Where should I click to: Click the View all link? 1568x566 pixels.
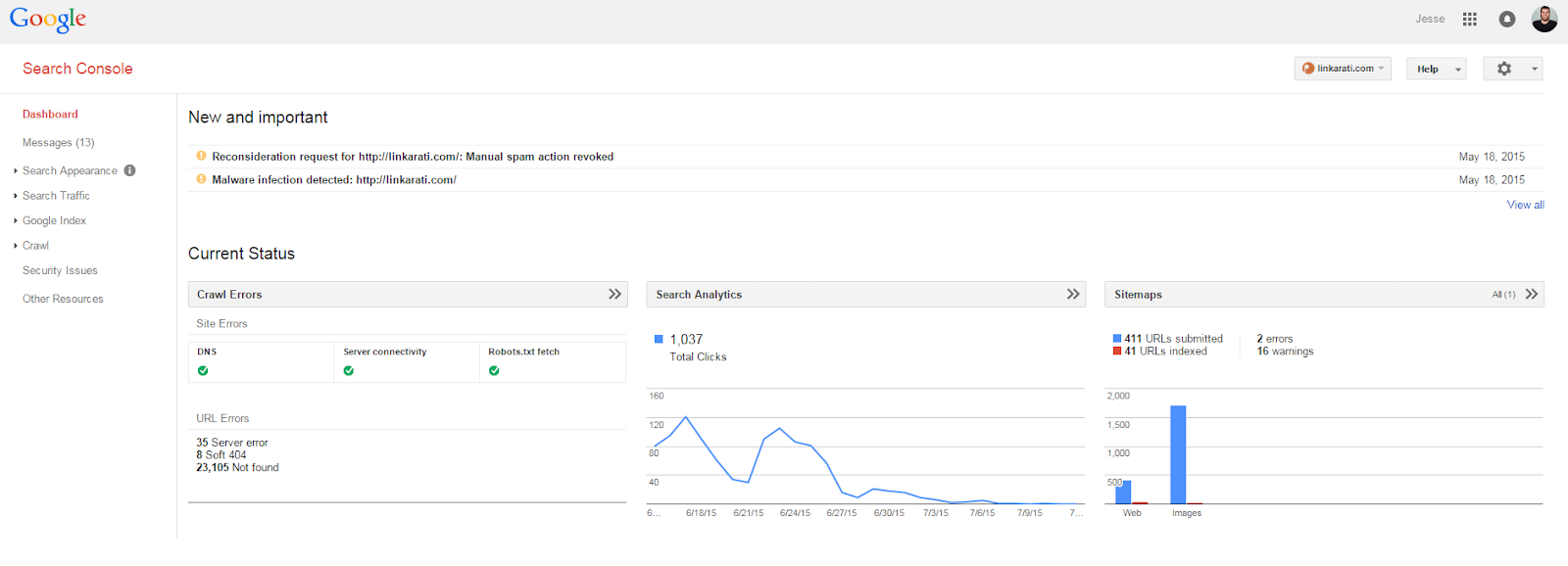[1525, 205]
